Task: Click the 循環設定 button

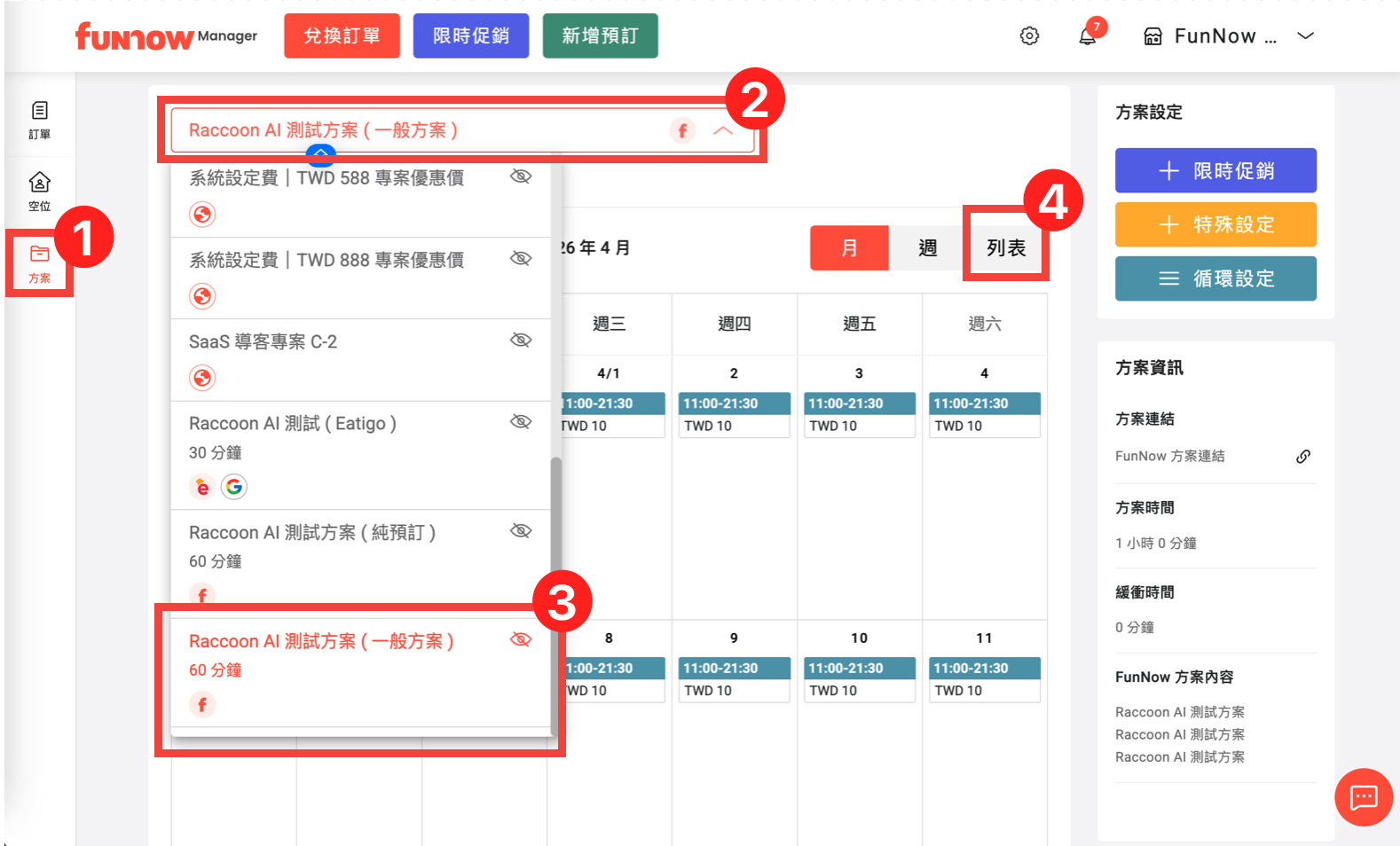Action: click(1215, 278)
